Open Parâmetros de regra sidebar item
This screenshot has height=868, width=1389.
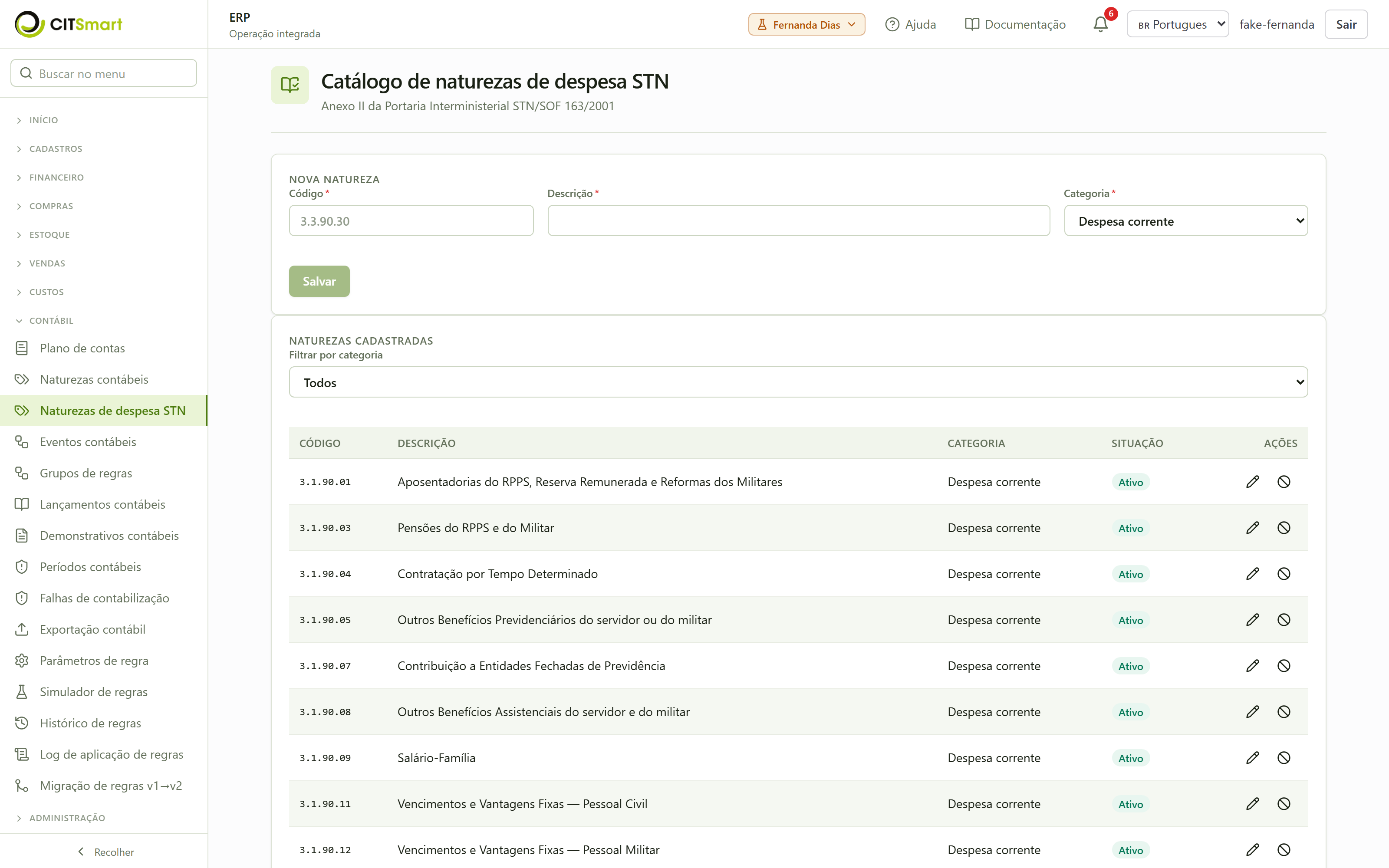tap(103, 660)
